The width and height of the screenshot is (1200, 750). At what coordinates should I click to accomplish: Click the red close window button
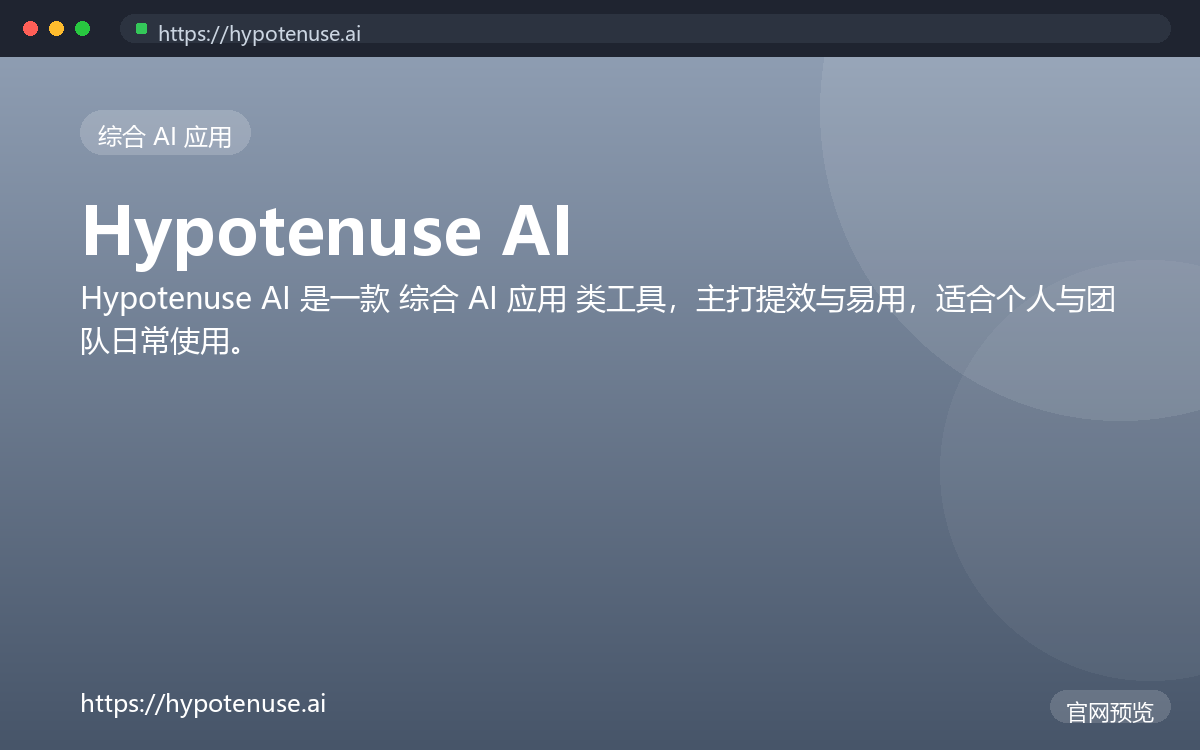pos(31,28)
